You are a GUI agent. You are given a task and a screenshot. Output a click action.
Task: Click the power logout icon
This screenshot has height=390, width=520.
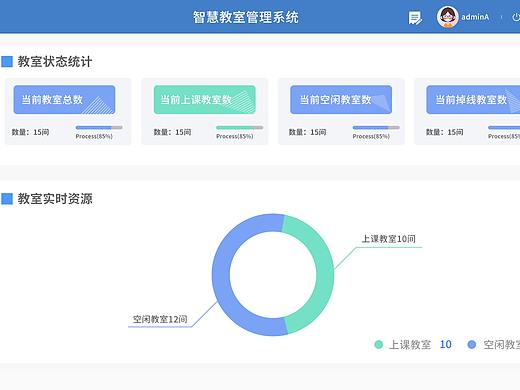(x=516, y=17)
